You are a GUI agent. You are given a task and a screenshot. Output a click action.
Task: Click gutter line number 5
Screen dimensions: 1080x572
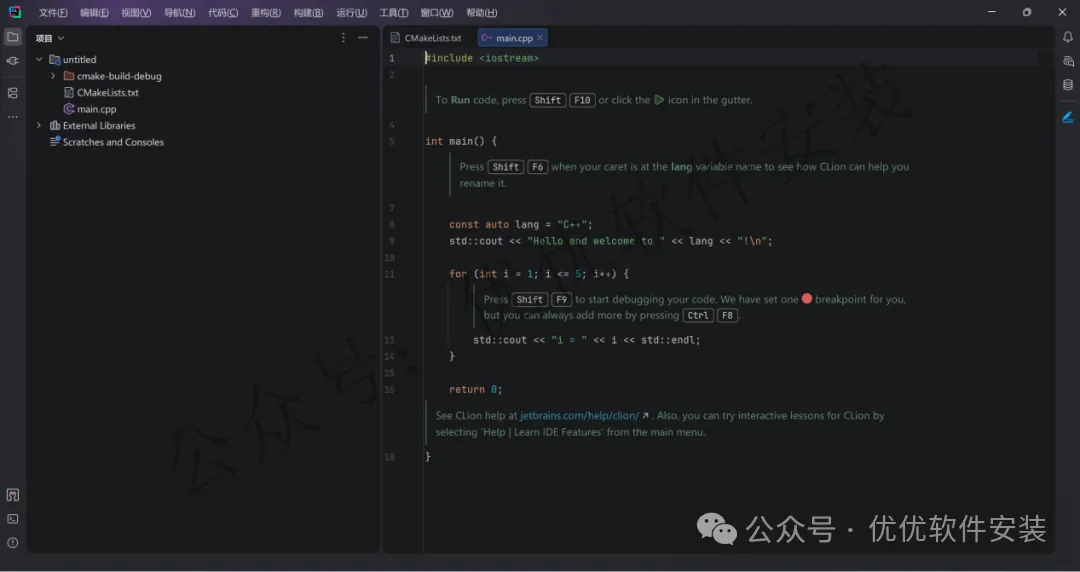[392, 141]
